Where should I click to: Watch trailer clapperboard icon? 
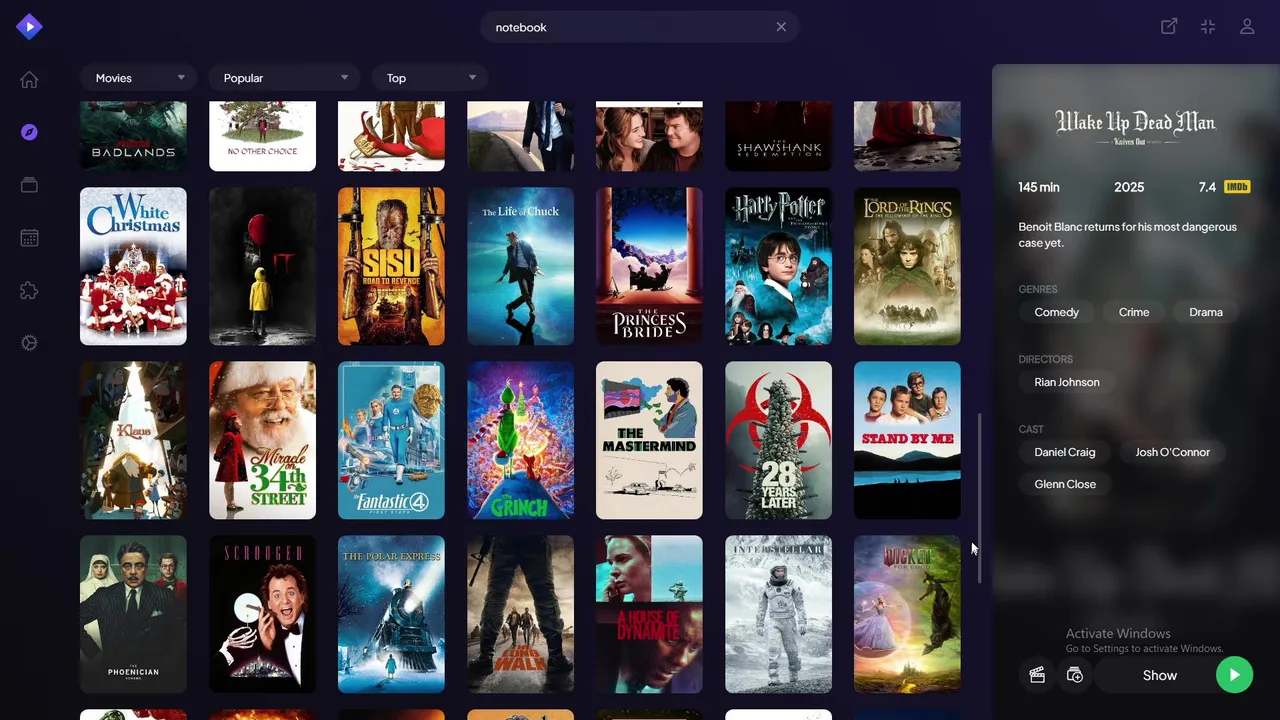pyautogui.click(x=1037, y=675)
